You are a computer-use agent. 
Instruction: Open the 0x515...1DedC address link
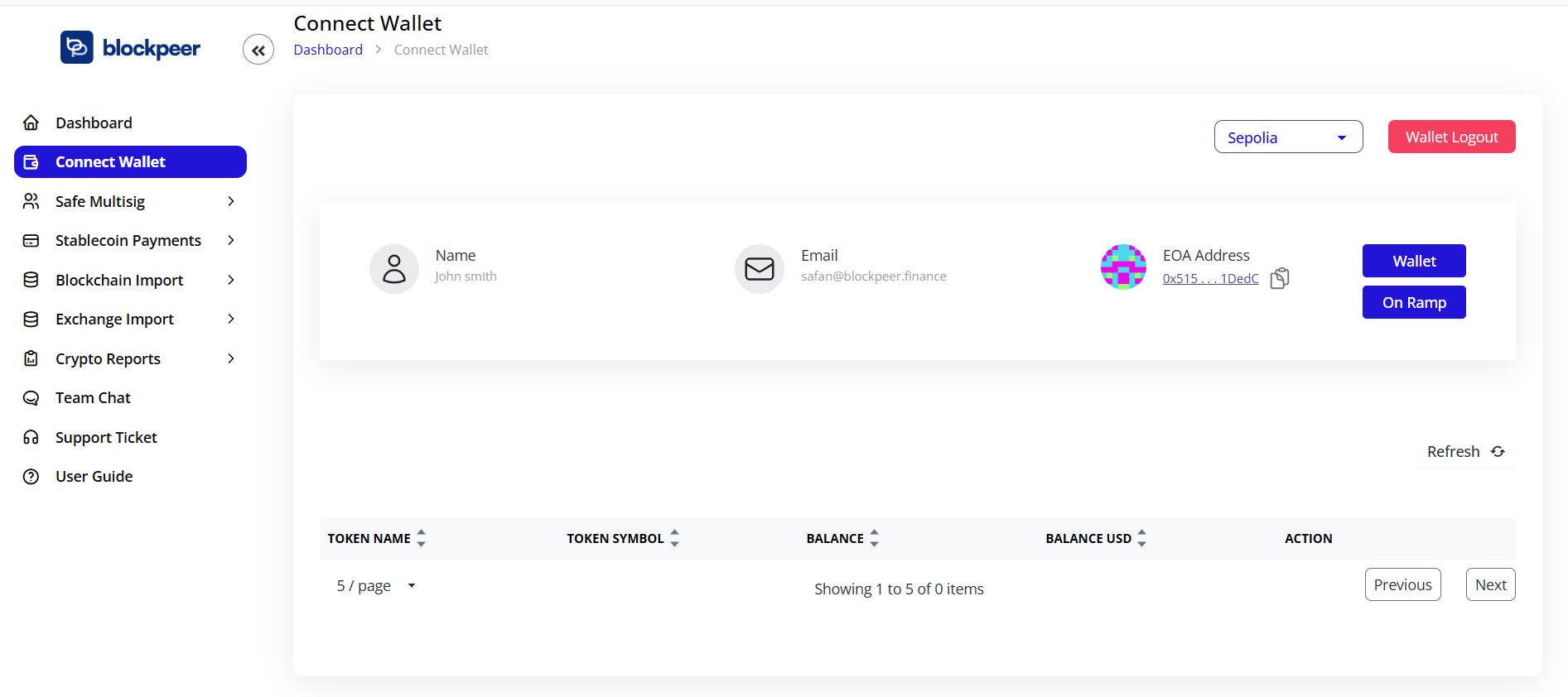(x=1210, y=279)
